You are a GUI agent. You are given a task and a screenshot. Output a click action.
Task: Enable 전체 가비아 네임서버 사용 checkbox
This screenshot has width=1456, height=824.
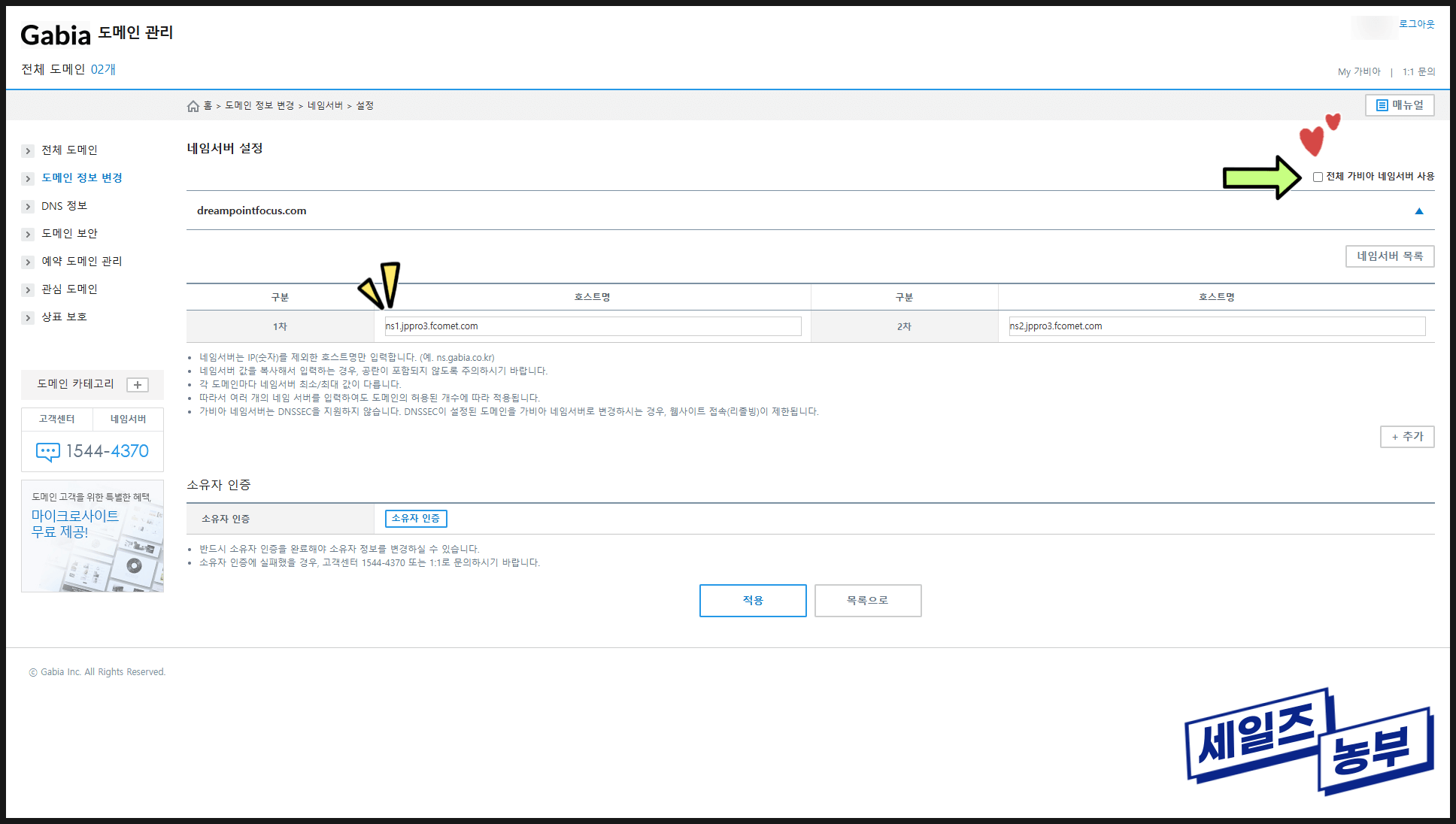pos(1318,177)
